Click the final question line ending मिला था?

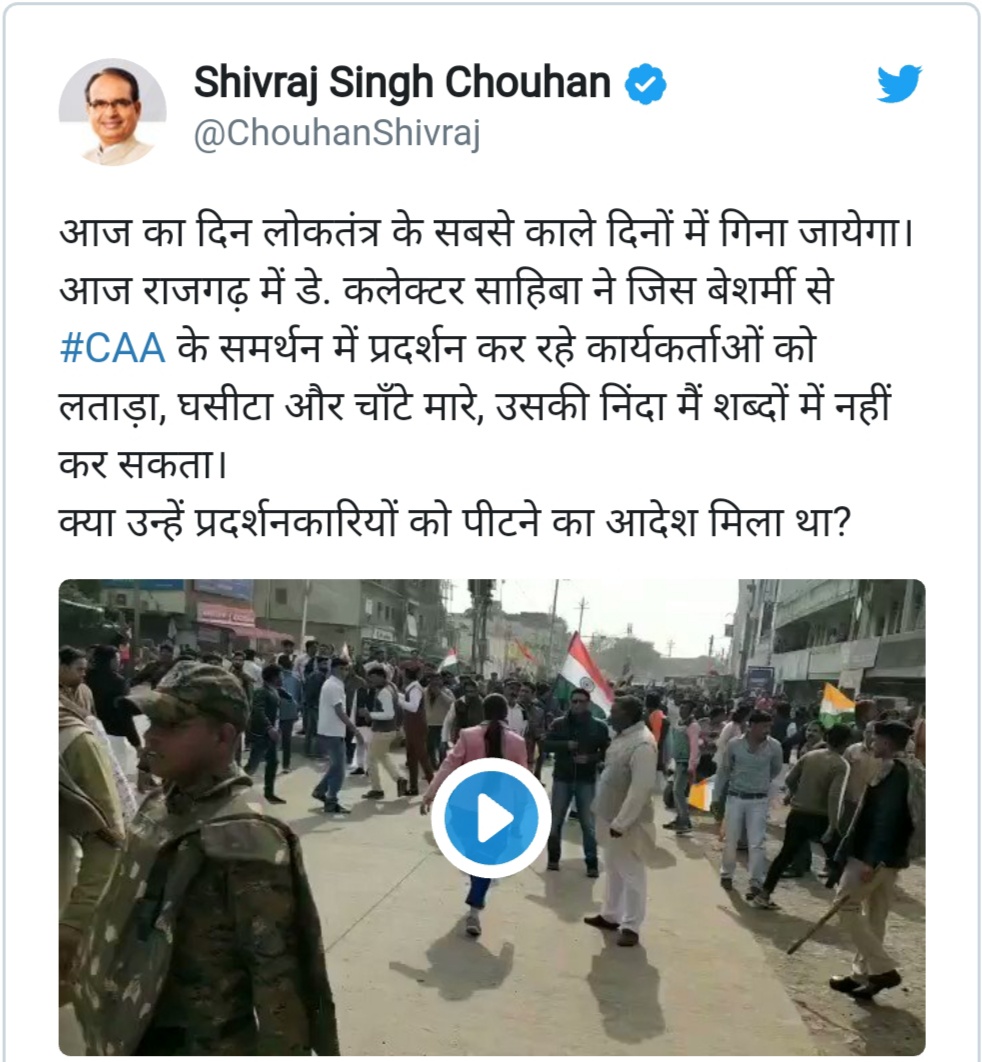pyautogui.click(x=454, y=523)
